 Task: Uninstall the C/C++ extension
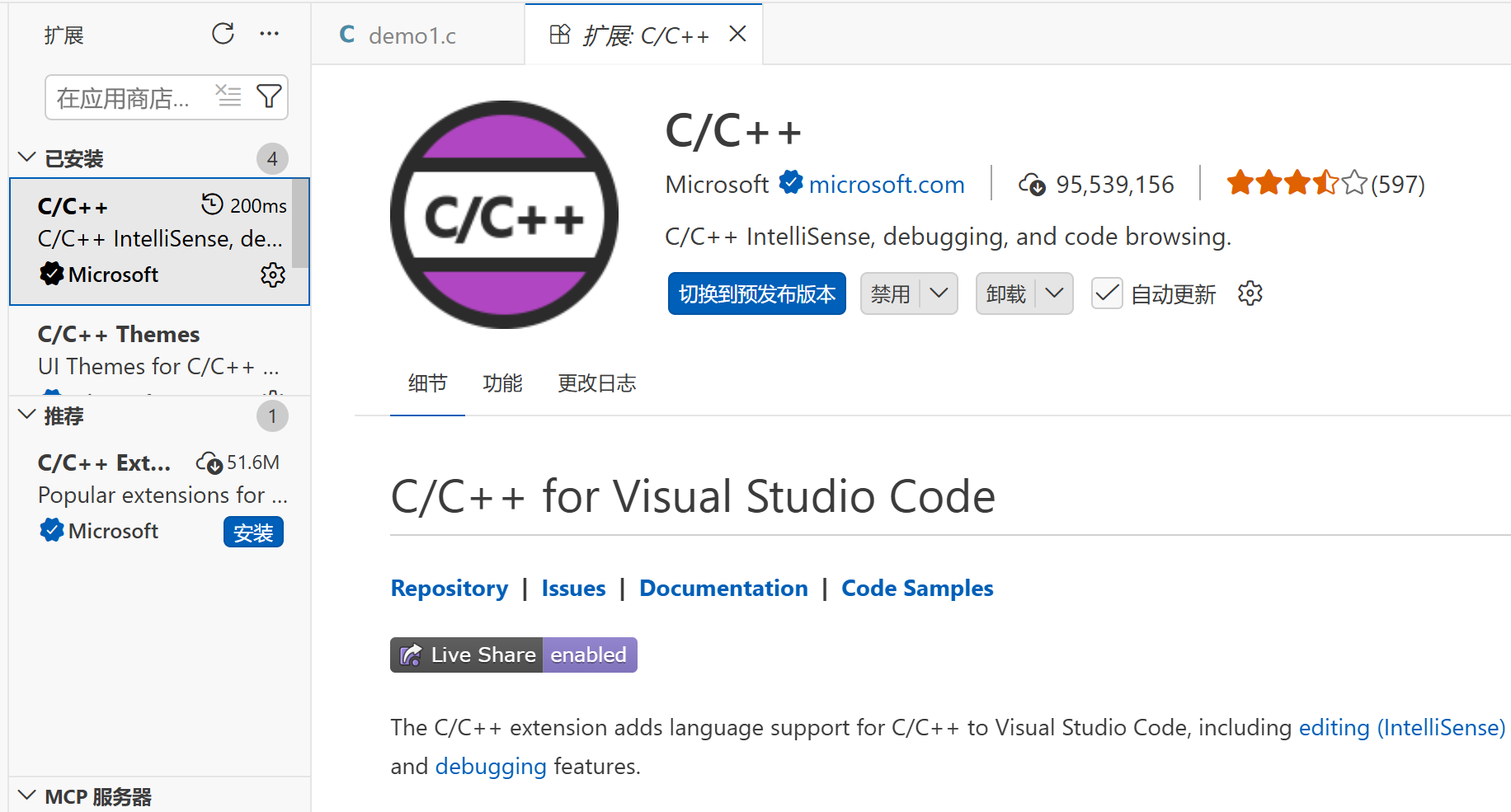click(x=1006, y=293)
